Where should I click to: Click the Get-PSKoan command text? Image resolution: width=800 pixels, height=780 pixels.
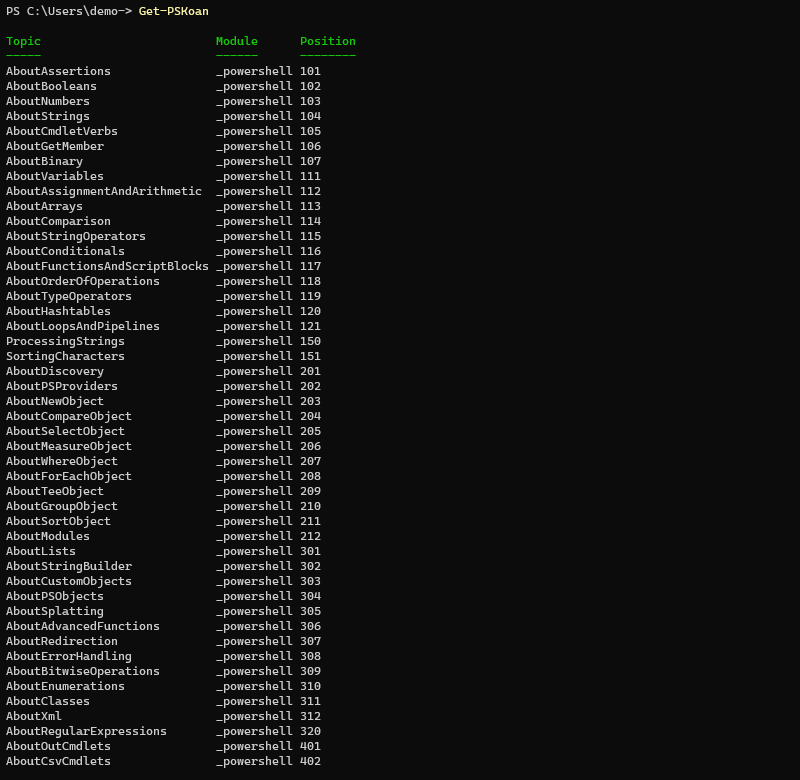(x=173, y=11)
